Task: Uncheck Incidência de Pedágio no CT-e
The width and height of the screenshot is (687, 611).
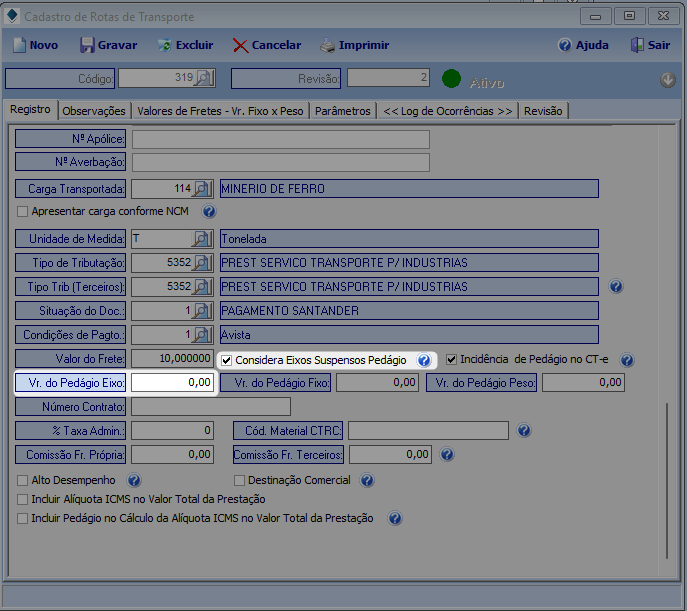Action: click(x=452, y=360)
